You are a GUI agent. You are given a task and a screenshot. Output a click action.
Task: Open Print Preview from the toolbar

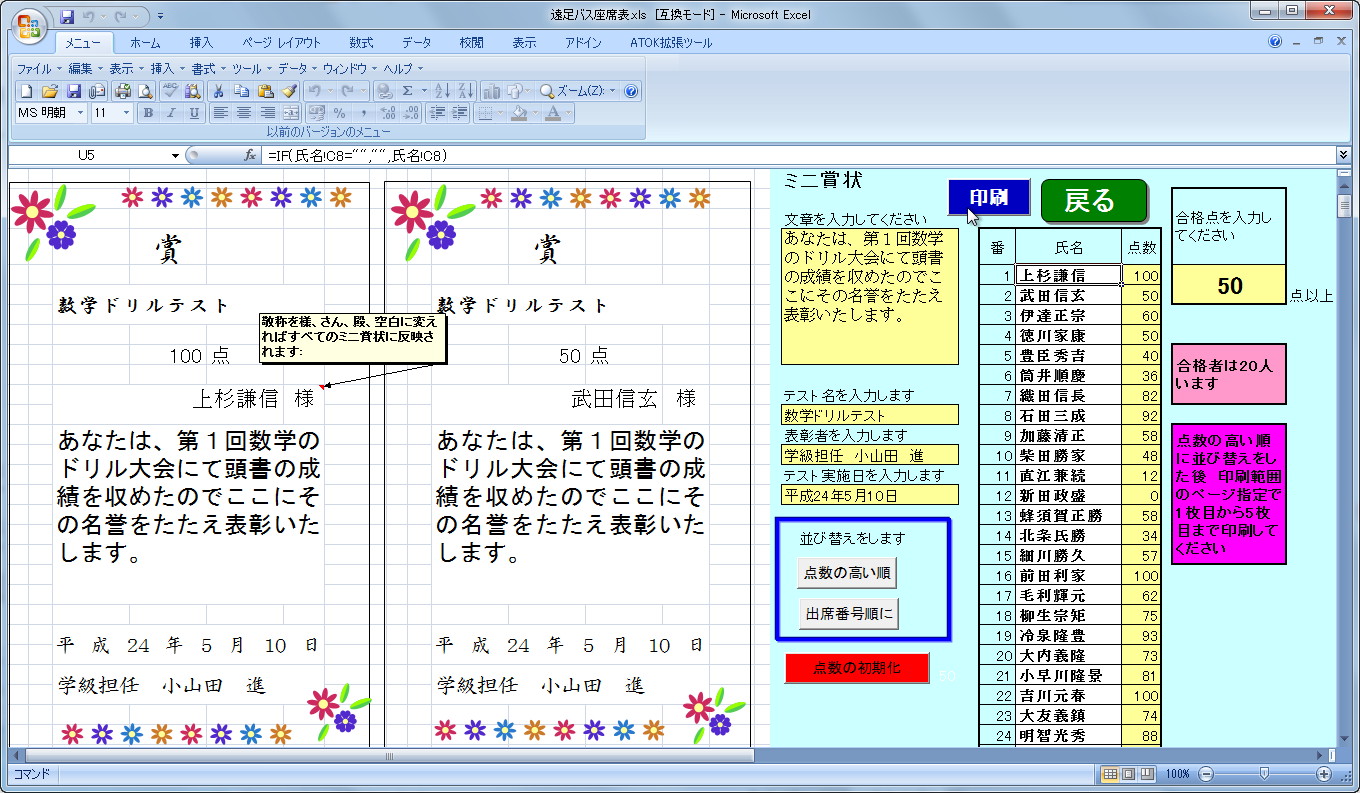pyautogui.click(x=145, y=91)
